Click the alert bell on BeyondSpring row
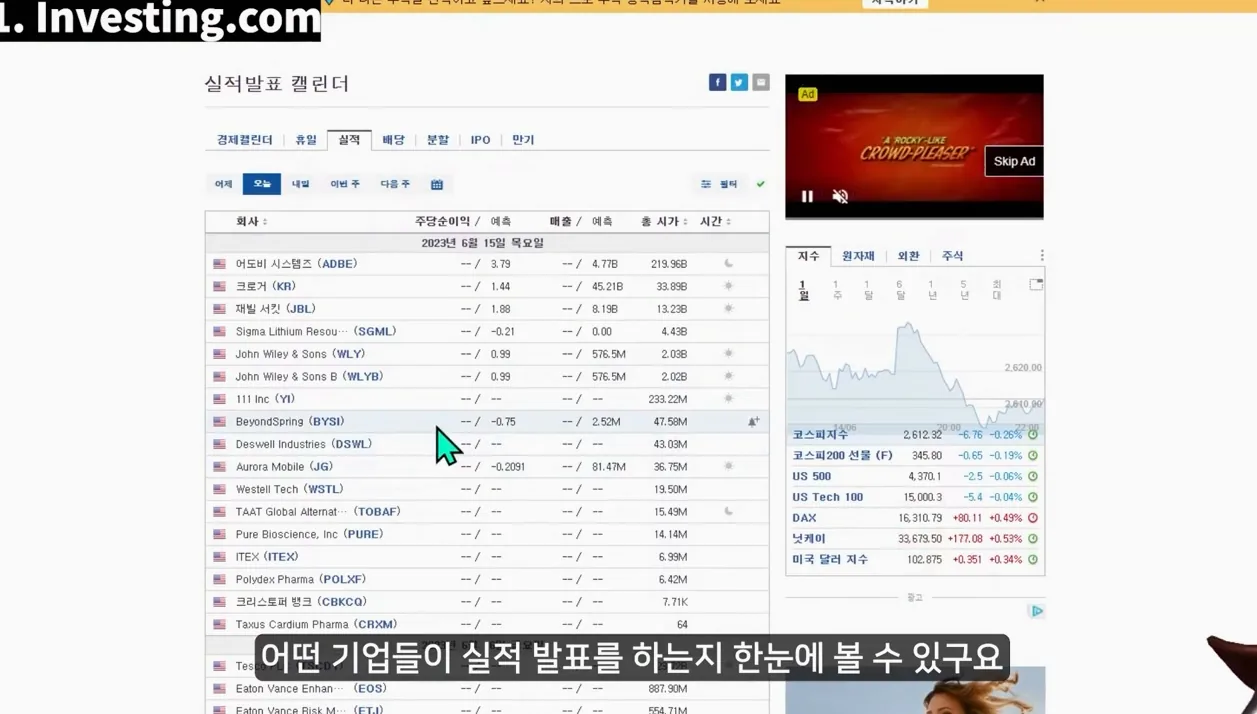This screenshot has height=714, width=1257. 753,422
